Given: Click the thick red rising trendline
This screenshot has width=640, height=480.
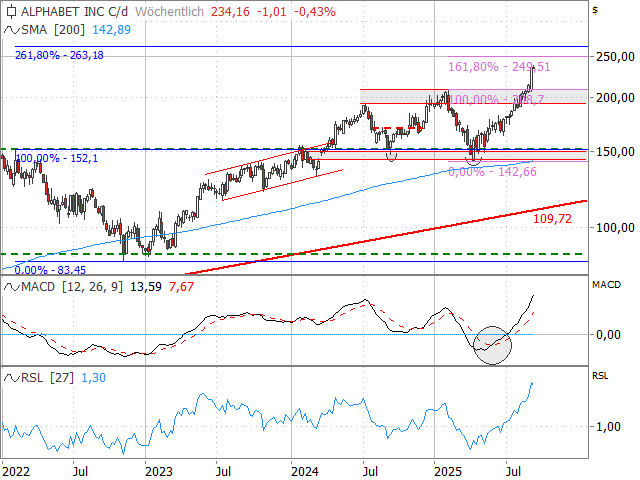Looking at the screenshot, I should pyautogui.click(x=386, y=237).
